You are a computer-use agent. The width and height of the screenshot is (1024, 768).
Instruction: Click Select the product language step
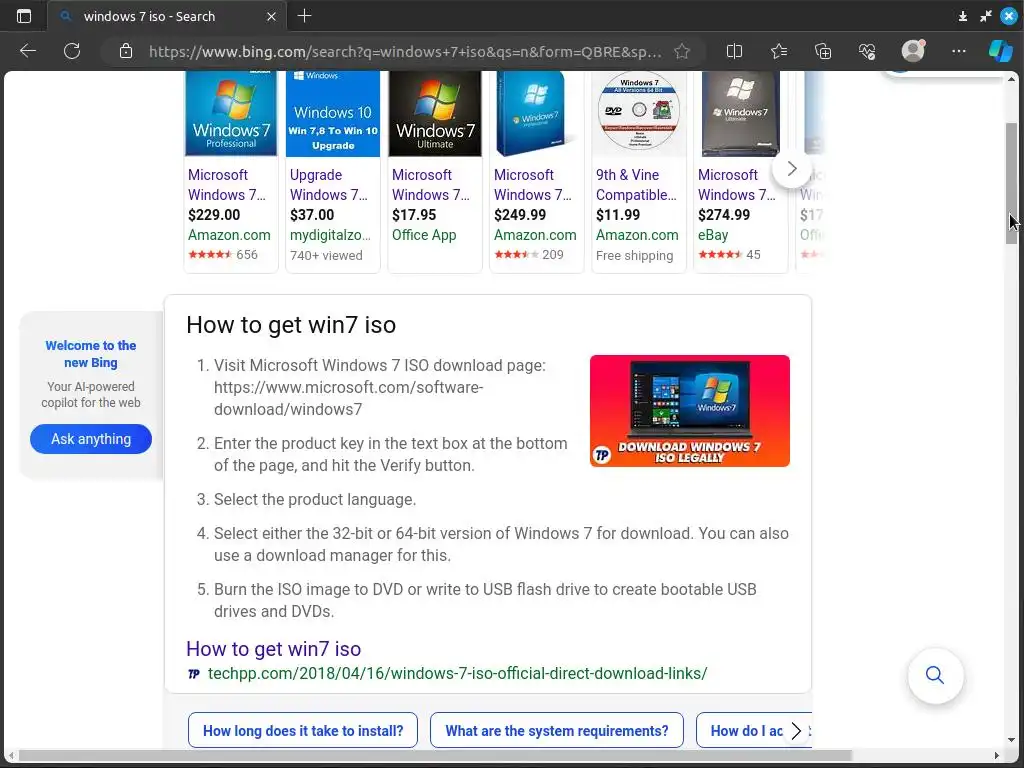(x=315, y=499)
